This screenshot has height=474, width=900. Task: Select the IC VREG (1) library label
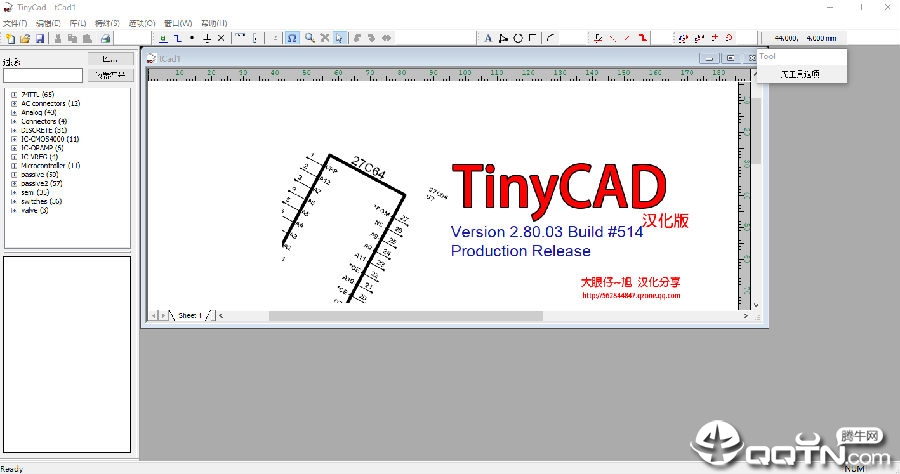40,157
